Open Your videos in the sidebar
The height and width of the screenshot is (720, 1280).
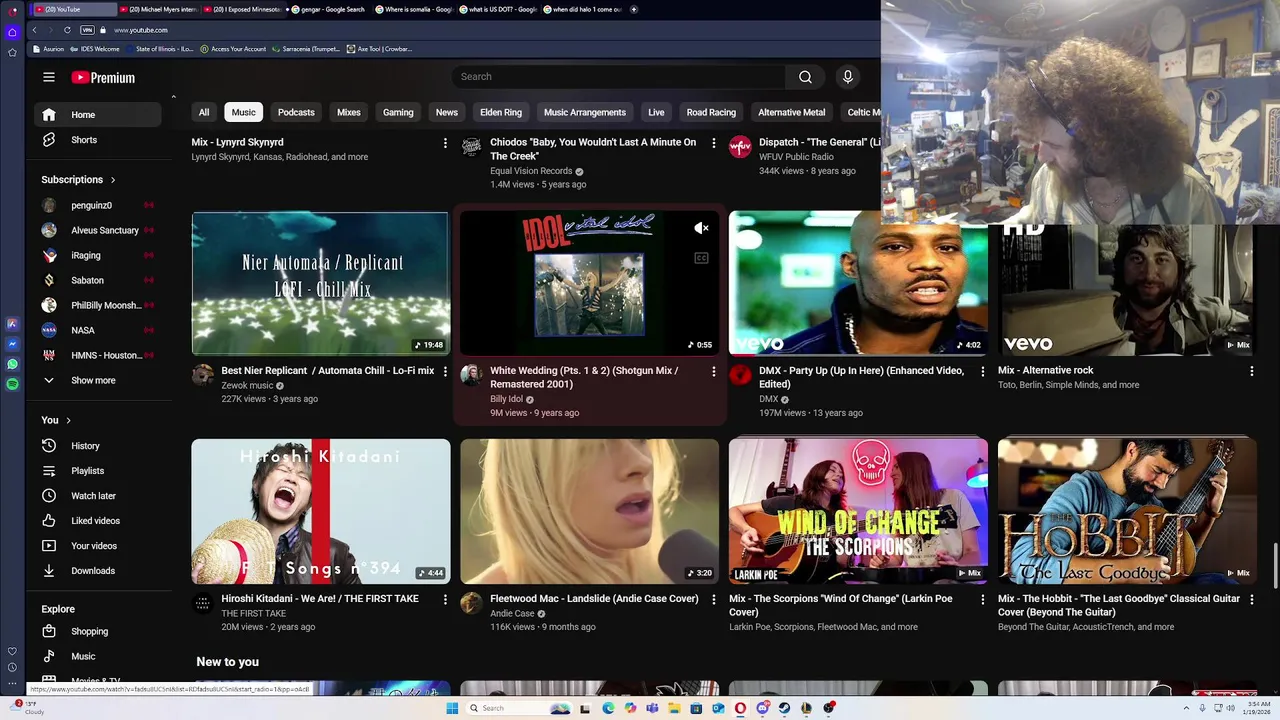[x=98, y=546]
